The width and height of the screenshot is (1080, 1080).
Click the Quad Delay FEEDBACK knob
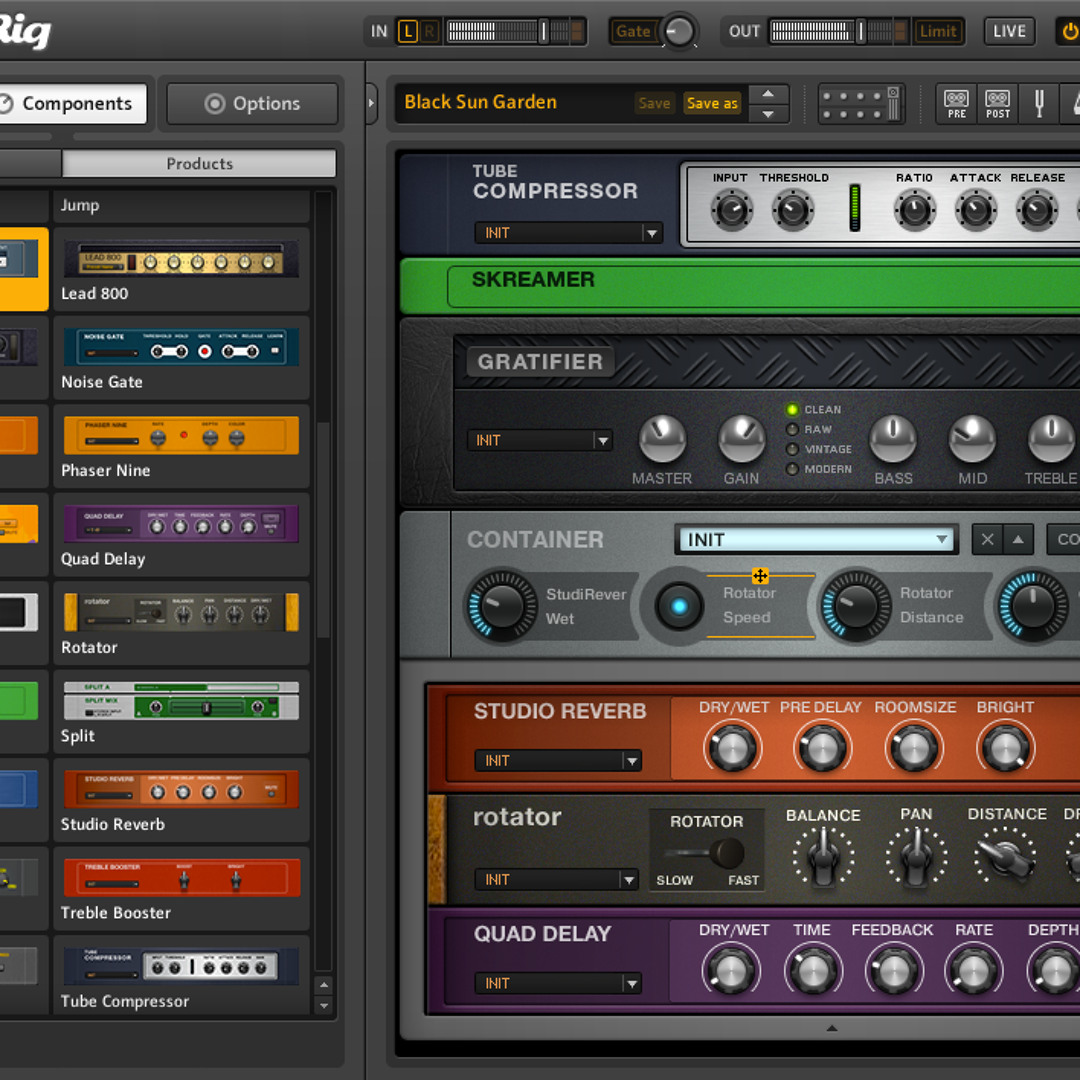pyautogui.click(x=893, y=970)
